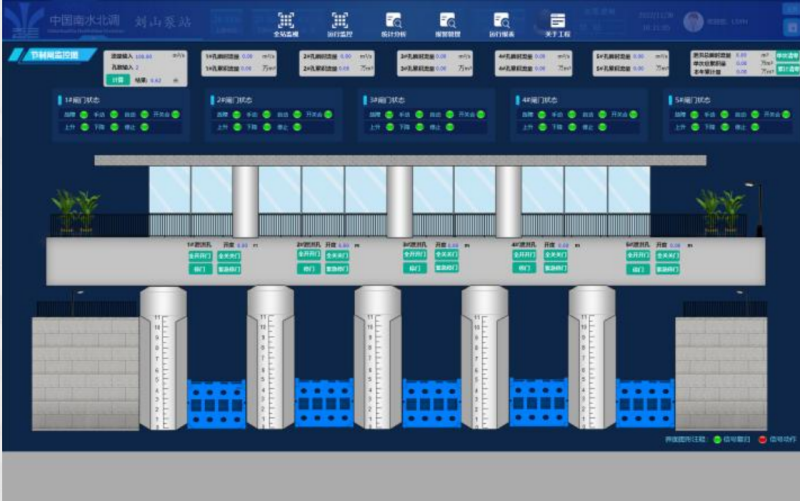Click the South-to-North Water Diversion logo
This screenshot has height=501, width=800.
point(21,22)
